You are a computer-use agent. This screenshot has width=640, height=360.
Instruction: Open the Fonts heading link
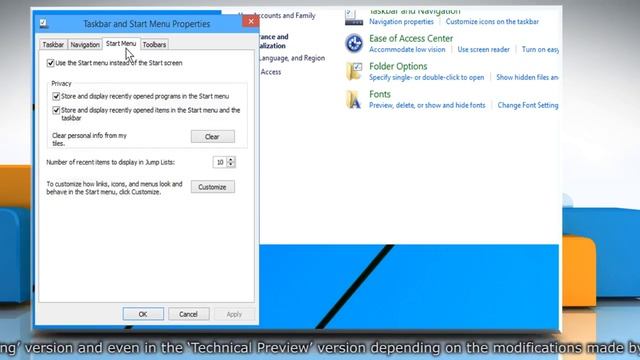click(x=380, y=94)
